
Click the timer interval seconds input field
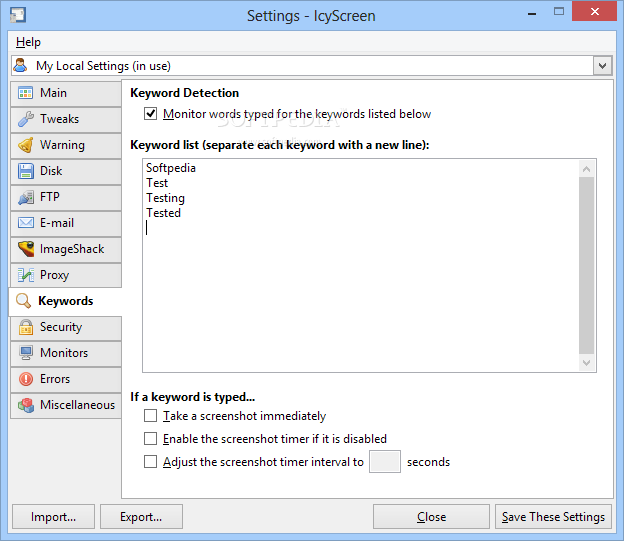coord(384,462)
